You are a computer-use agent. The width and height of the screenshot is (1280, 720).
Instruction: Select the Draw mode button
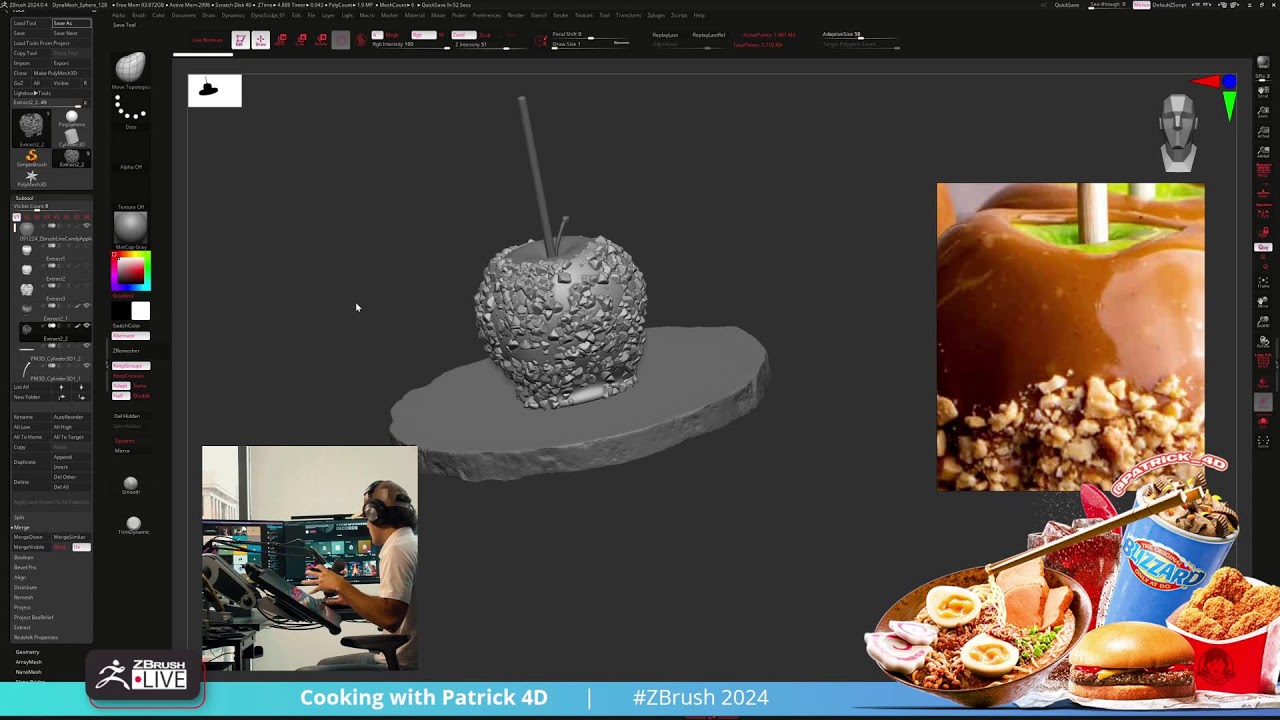[x=260, y=40]
